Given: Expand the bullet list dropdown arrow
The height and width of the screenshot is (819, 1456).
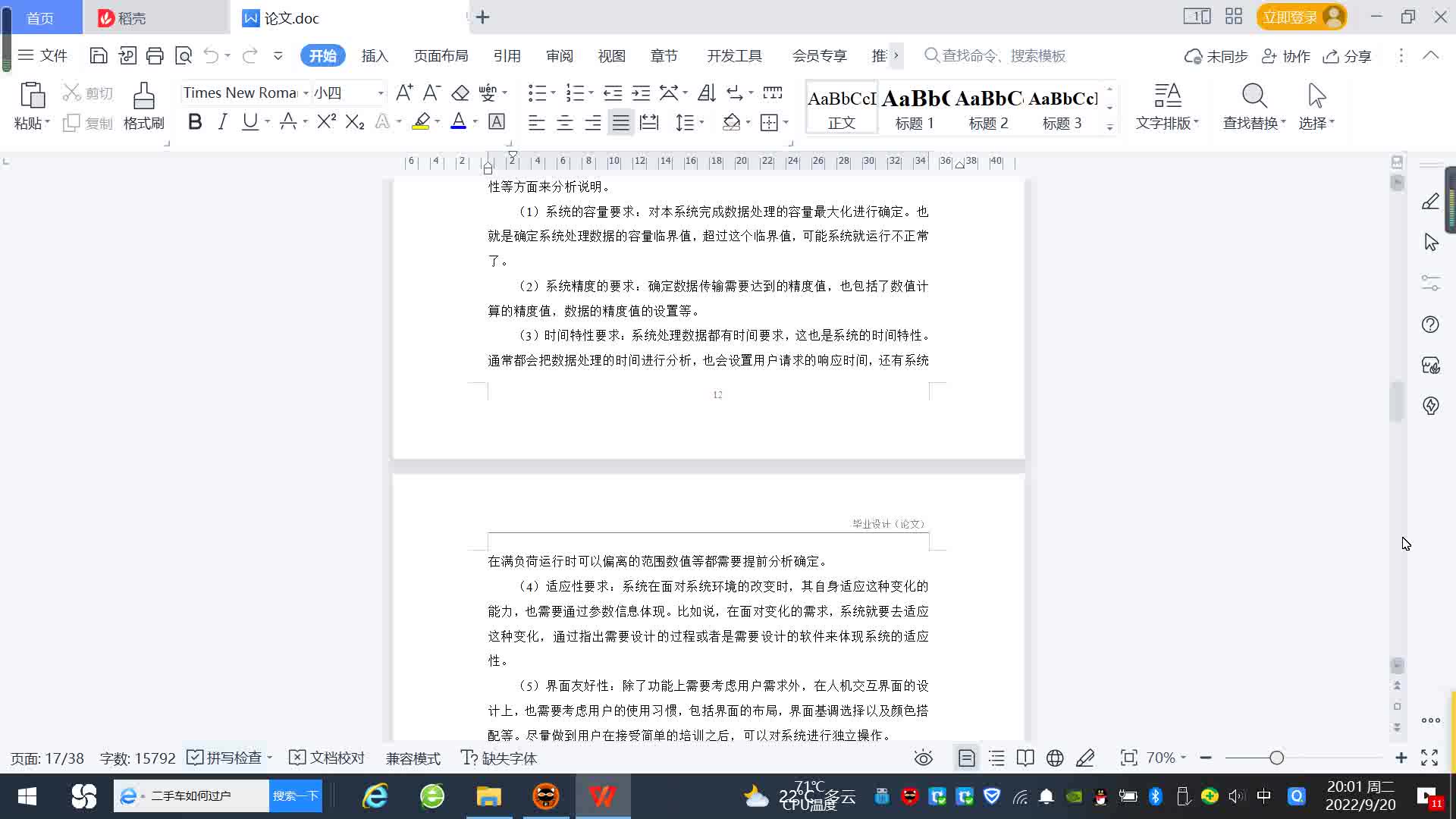Looking at the screenshot, I should click(x=553, y=93).
